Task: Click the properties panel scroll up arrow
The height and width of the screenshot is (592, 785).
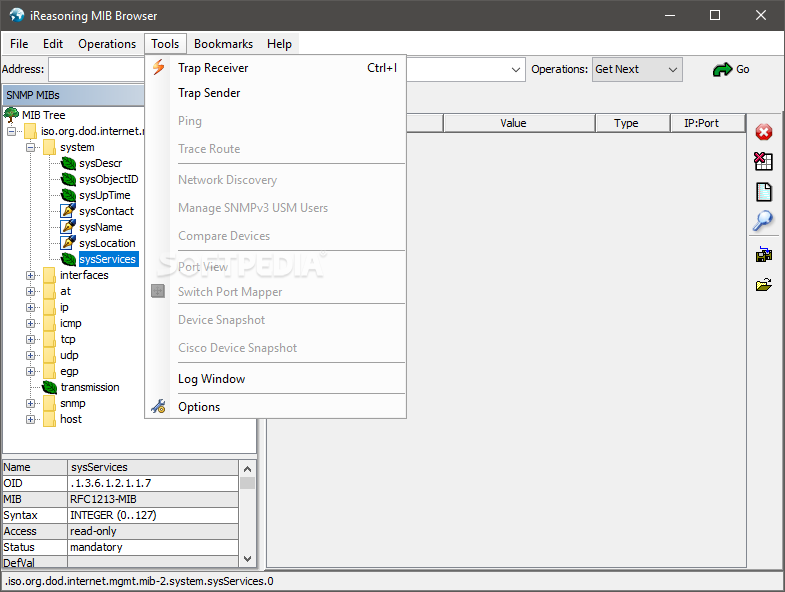Action: click(x=247, y=469)
